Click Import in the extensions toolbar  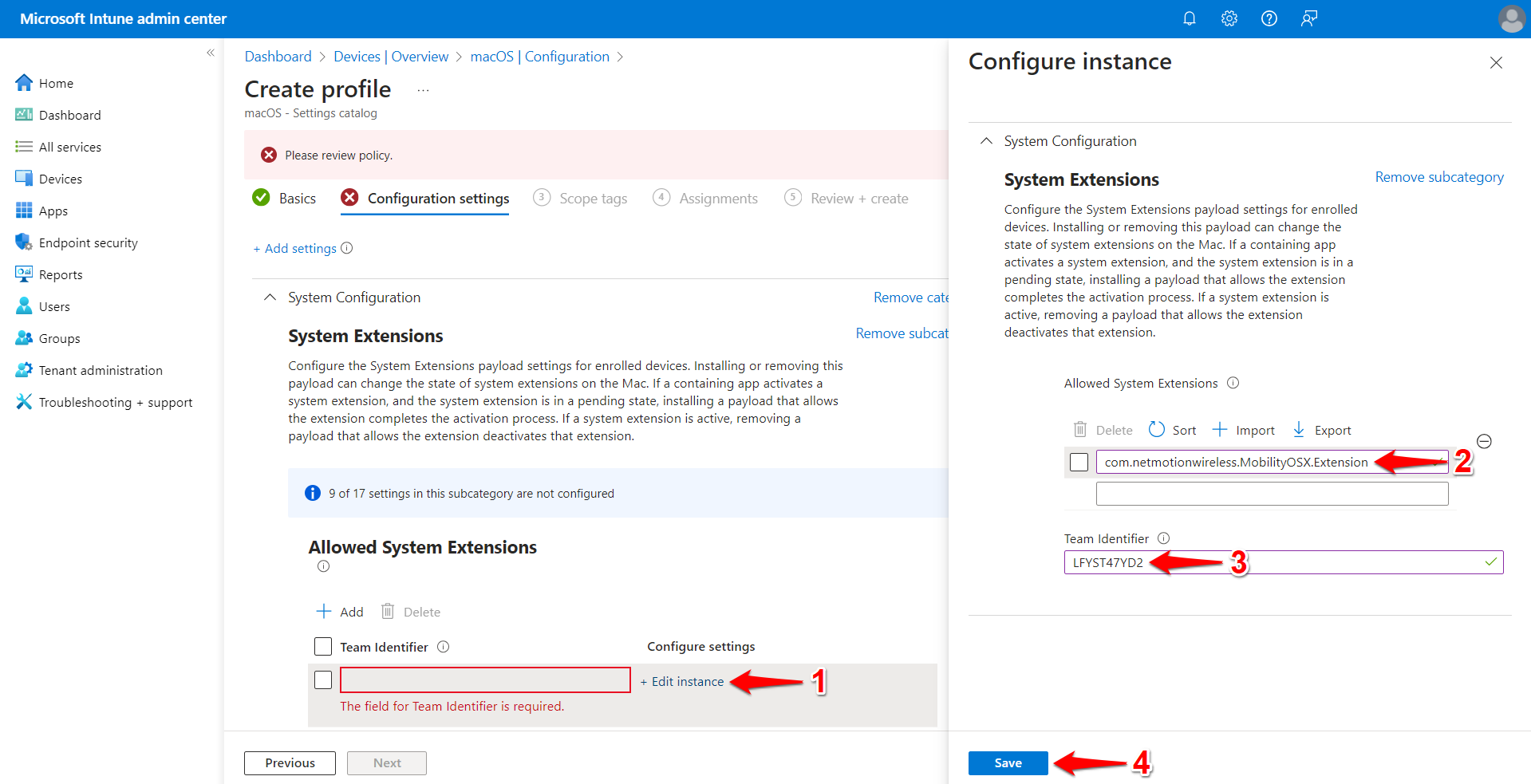click(x=1244, y=430)
